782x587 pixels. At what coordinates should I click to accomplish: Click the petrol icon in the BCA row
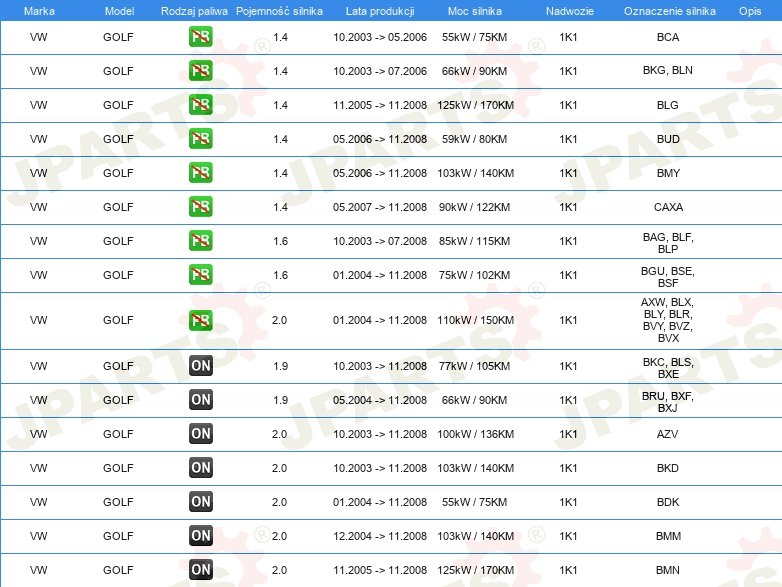[200, 37]
